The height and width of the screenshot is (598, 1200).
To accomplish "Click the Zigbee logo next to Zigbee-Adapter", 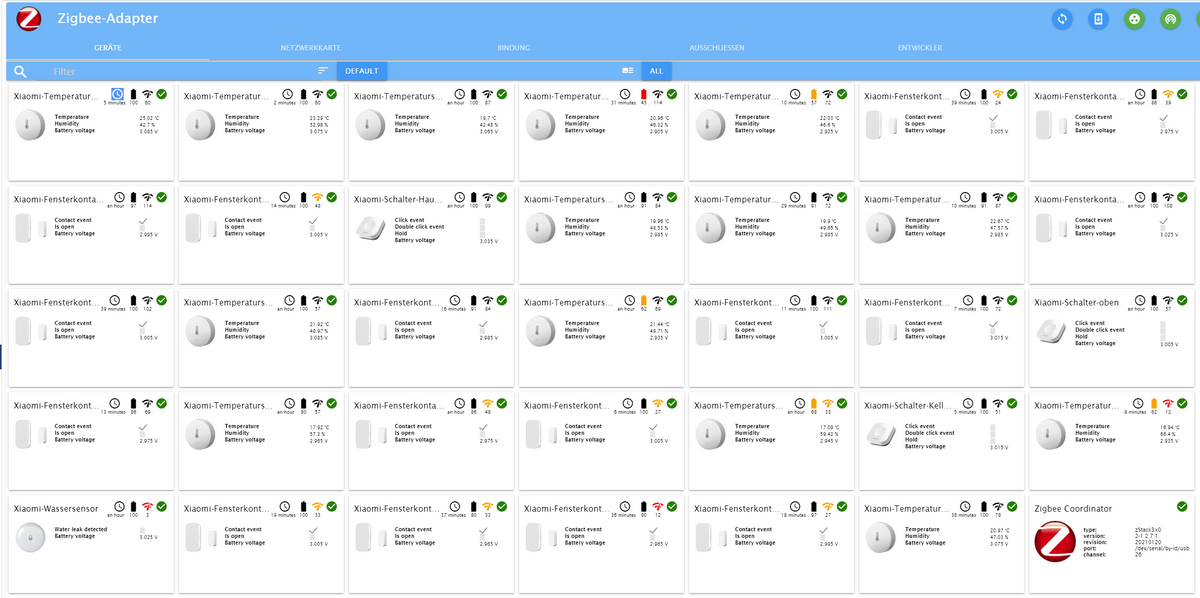I will pos(30,19).
